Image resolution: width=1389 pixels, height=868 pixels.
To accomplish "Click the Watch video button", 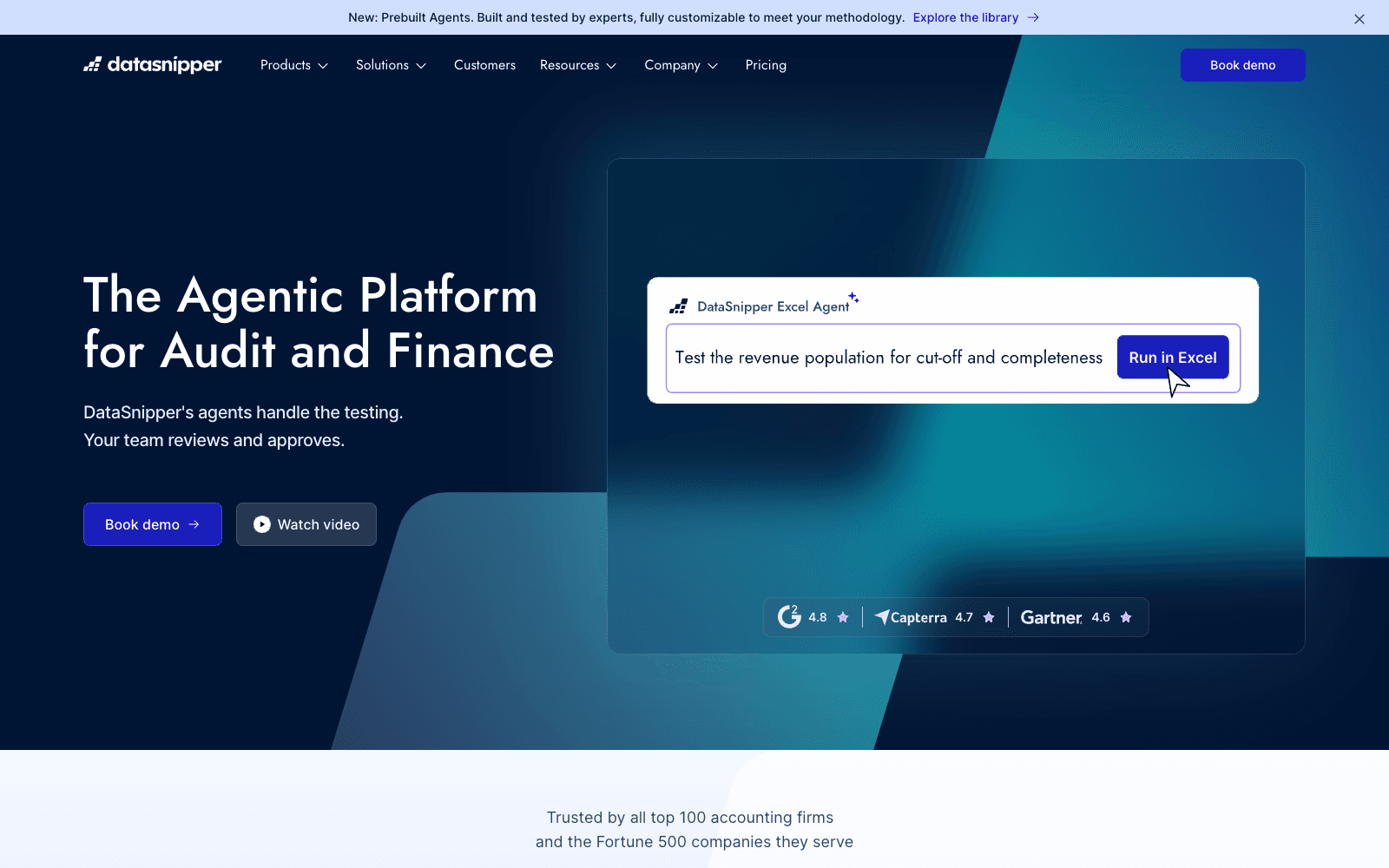I will pyautogui.click(x=306, y=524).
